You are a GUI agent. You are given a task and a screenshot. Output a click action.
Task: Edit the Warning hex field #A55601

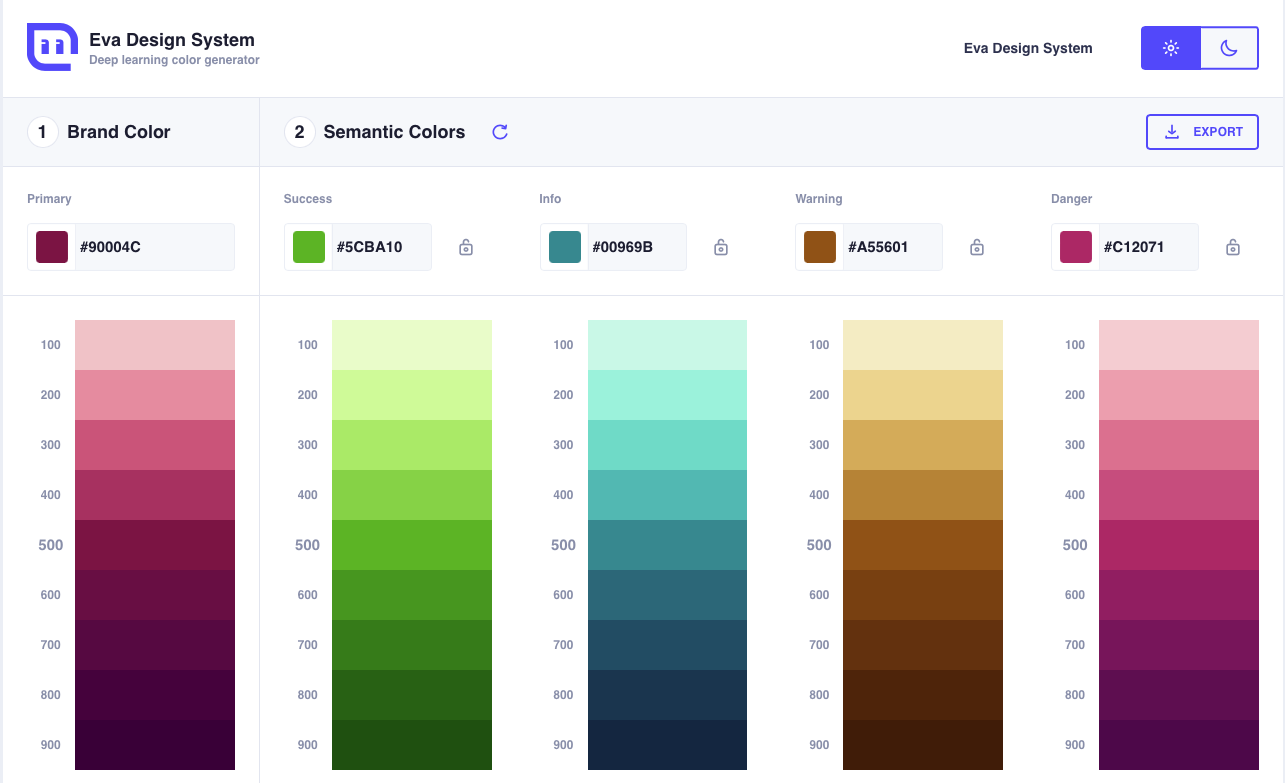click(x=893, y=247)
